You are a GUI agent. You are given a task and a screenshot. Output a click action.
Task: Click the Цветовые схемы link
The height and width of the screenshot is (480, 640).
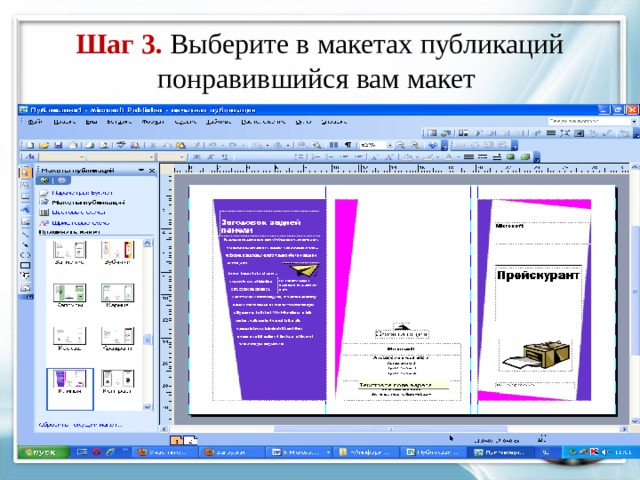click(79, 212)
